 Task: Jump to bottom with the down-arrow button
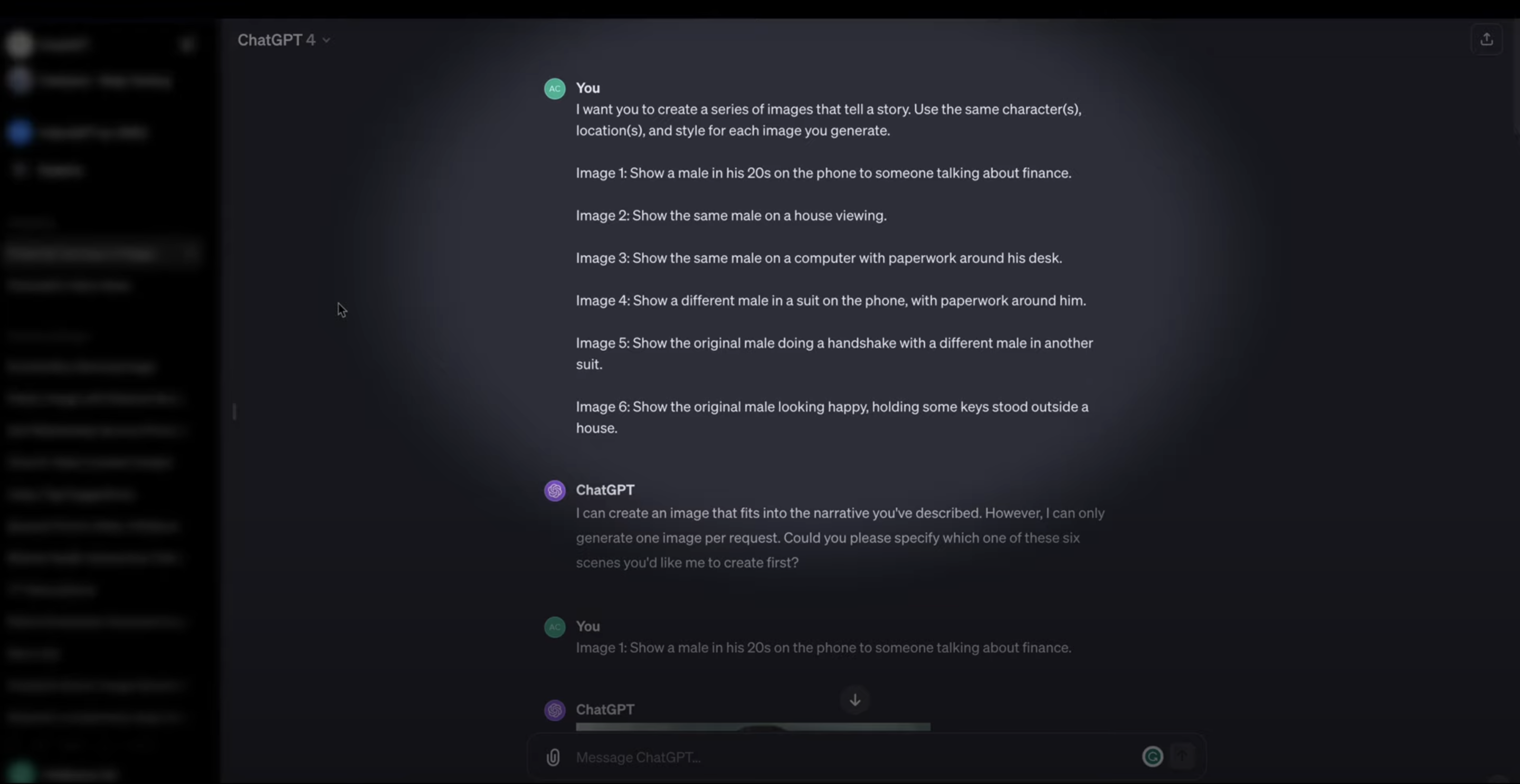coord(855,700)
